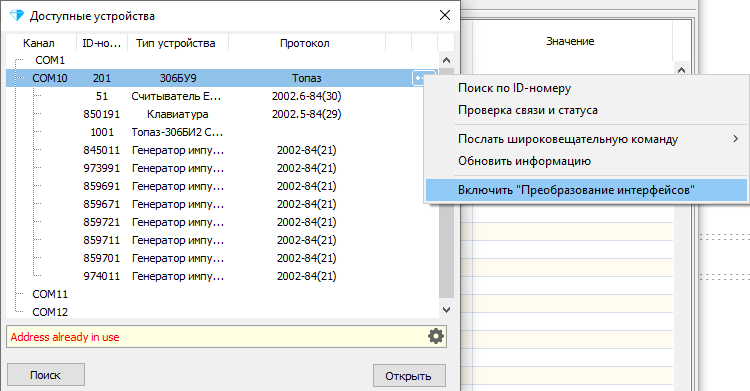
Task: Select device row with ID 51
Action: 222,96
